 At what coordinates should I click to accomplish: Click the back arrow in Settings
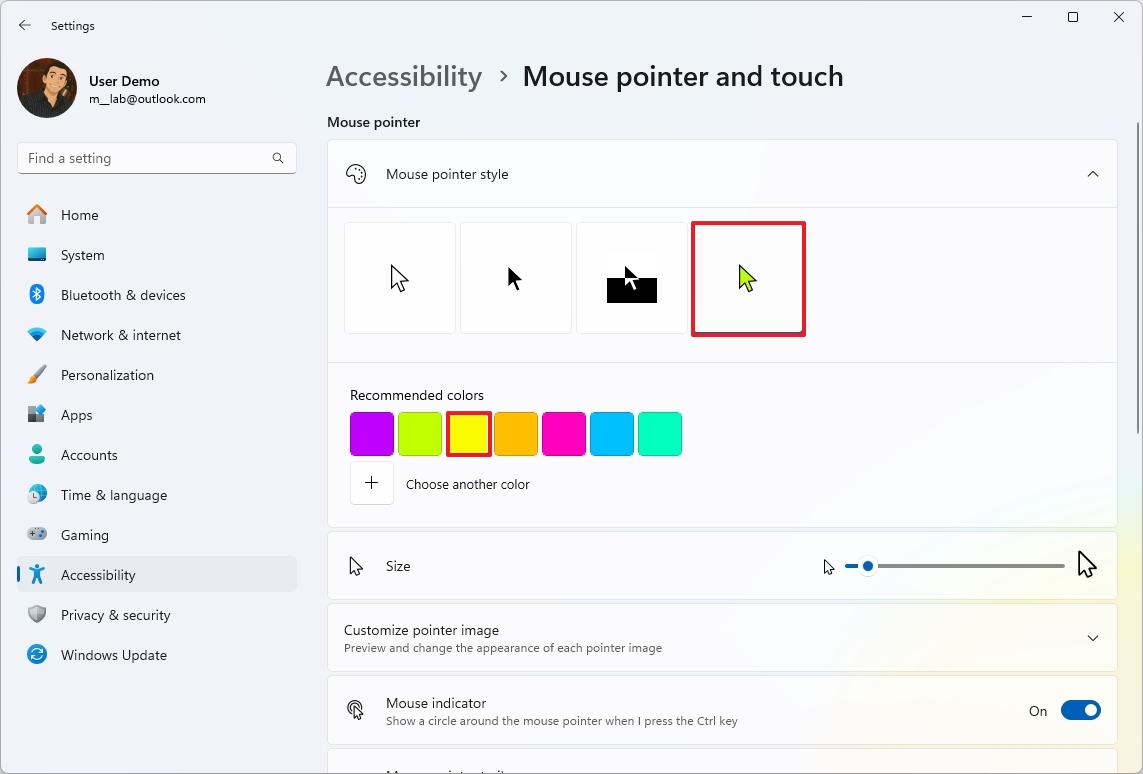tap(25, 26)
